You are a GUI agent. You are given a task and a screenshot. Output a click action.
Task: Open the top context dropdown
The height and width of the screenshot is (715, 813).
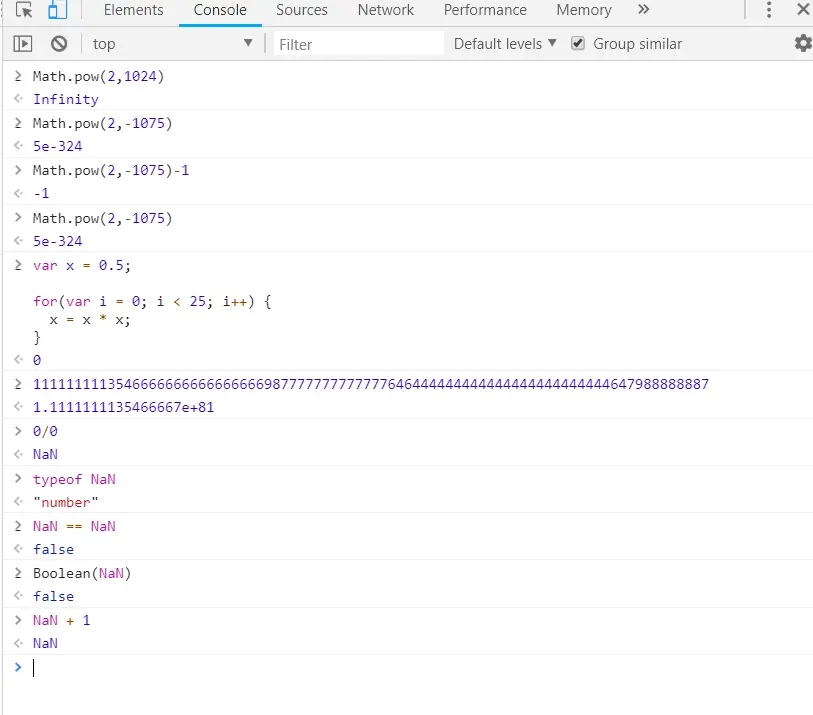[x=172, y=44]
